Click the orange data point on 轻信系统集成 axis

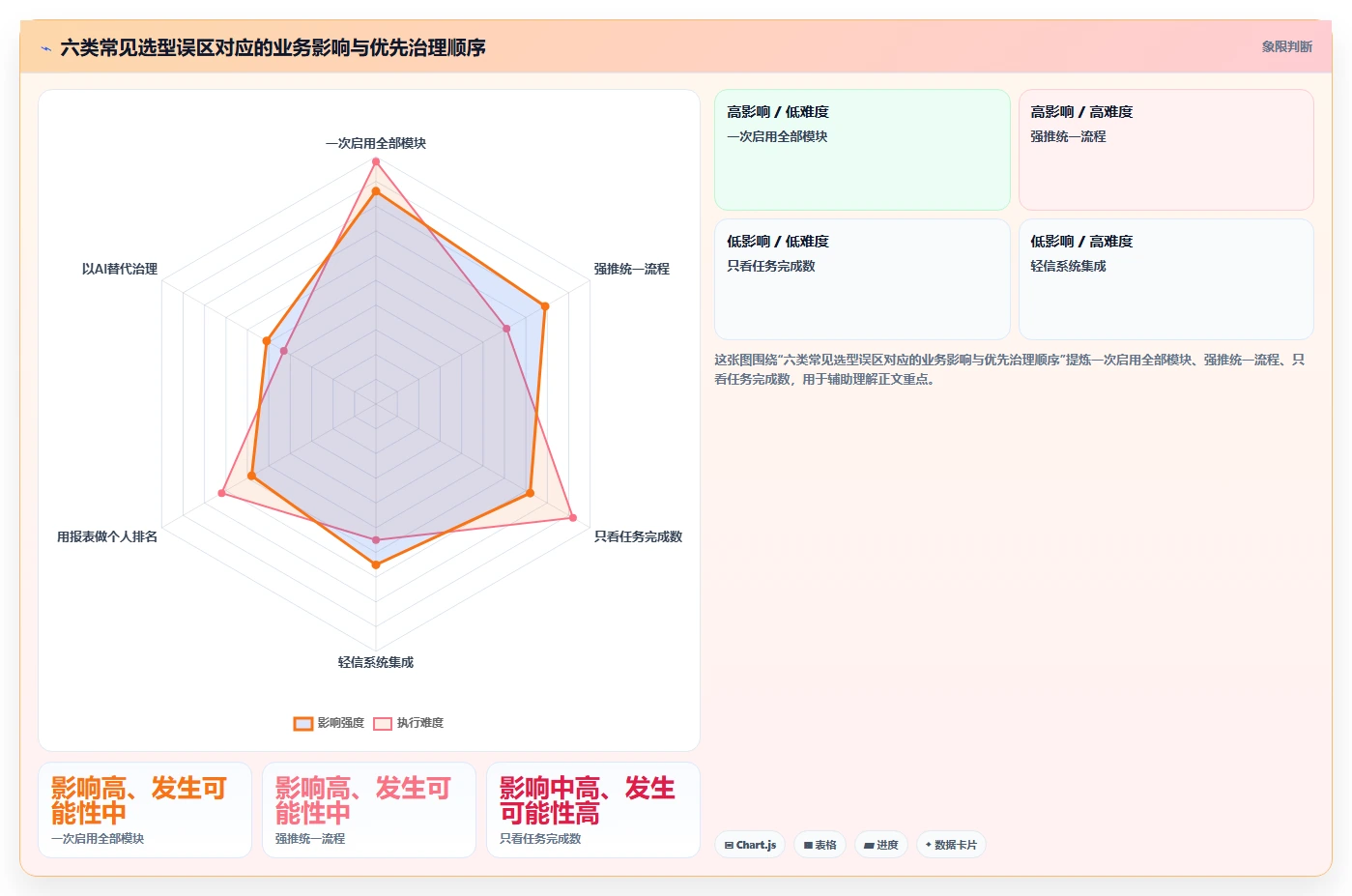tap(376, 564)
